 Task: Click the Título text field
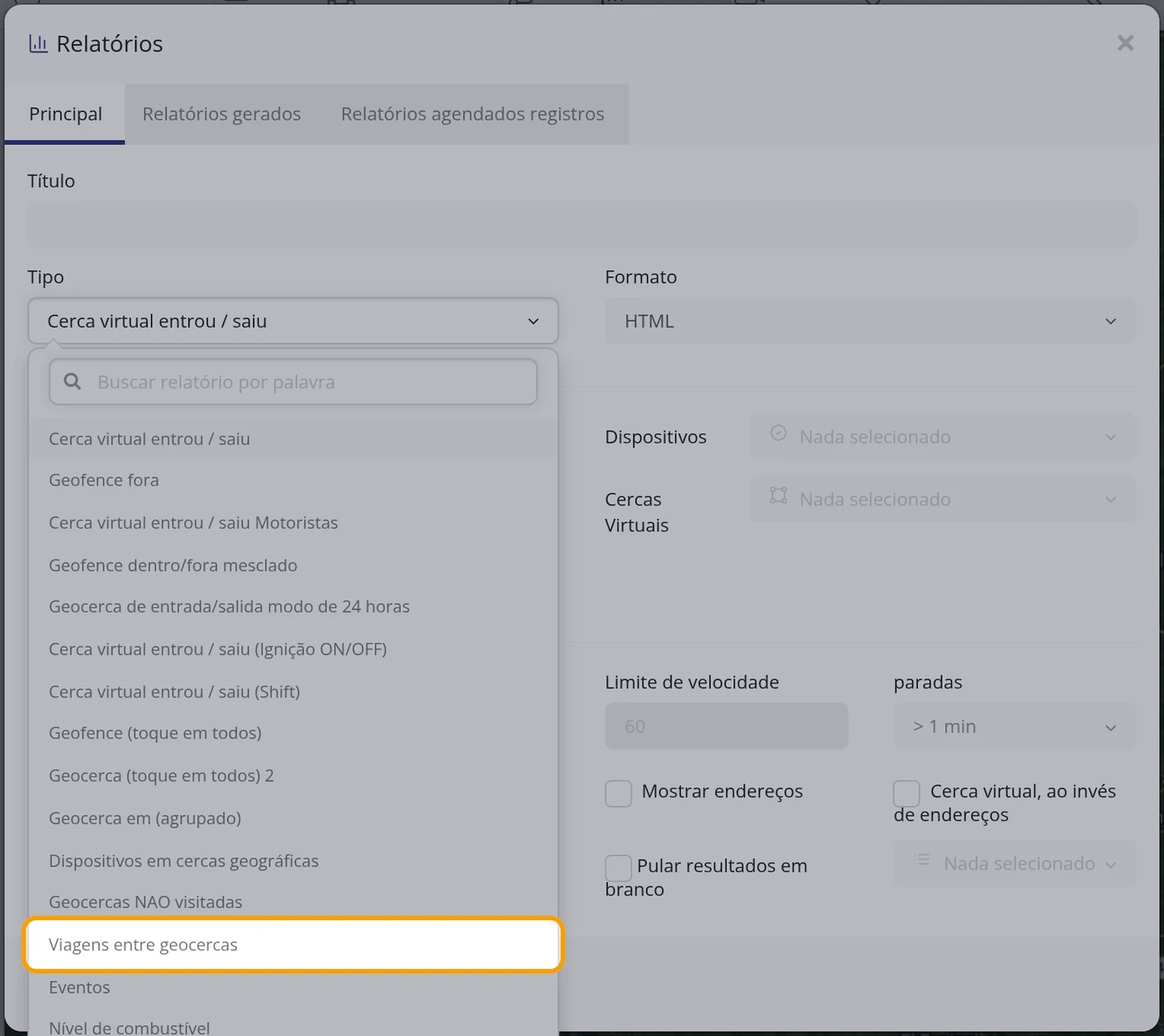pos(582,224)
